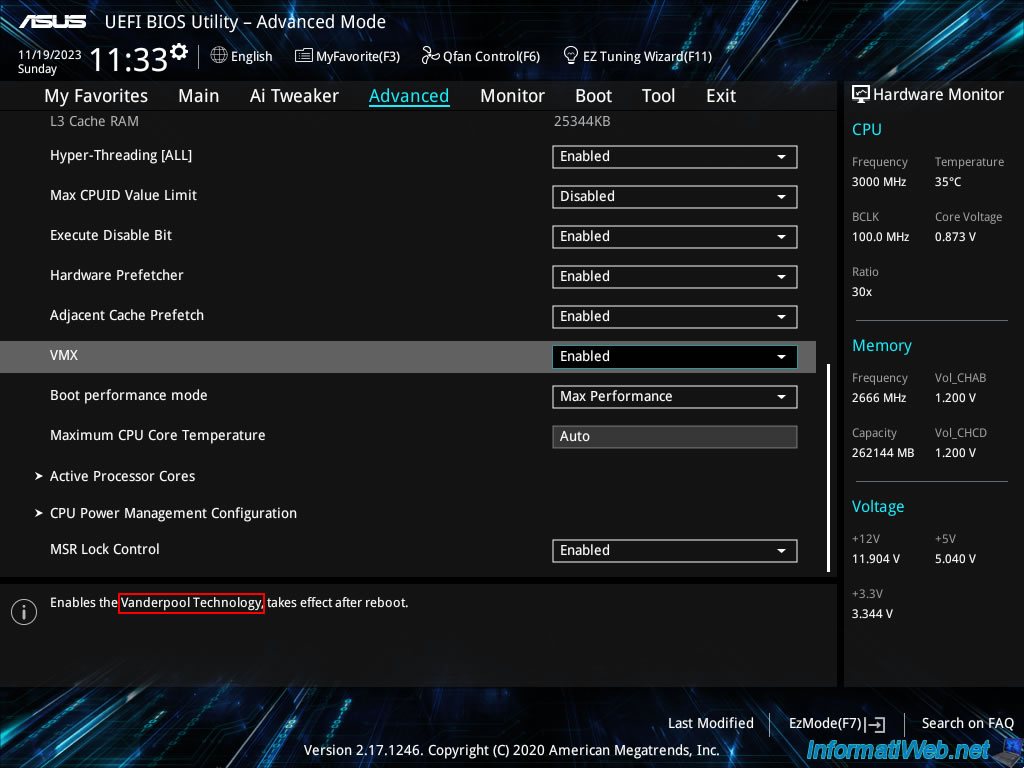Viewport: 1024px width, 768px height.
Task: Start the EZ Tuning Wizard(F11)
Action: (637, 56)
